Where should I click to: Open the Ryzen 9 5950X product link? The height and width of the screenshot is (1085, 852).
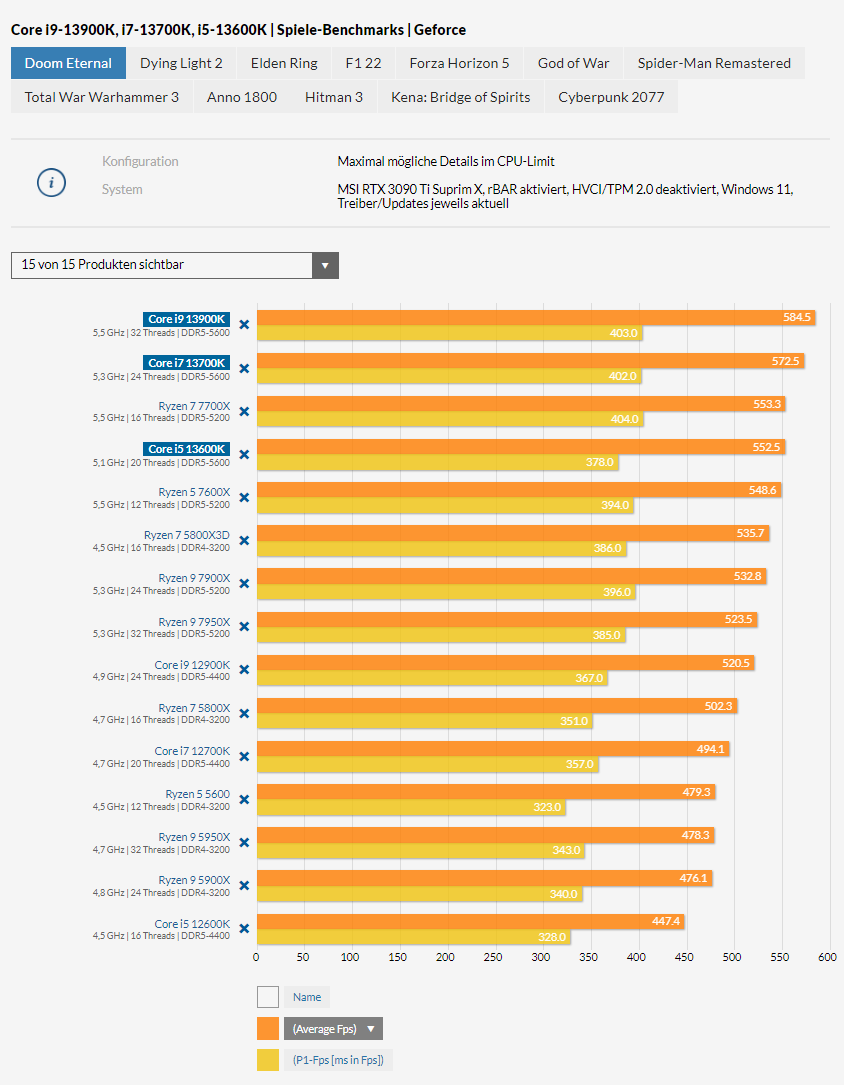click(x=194, y=837)
